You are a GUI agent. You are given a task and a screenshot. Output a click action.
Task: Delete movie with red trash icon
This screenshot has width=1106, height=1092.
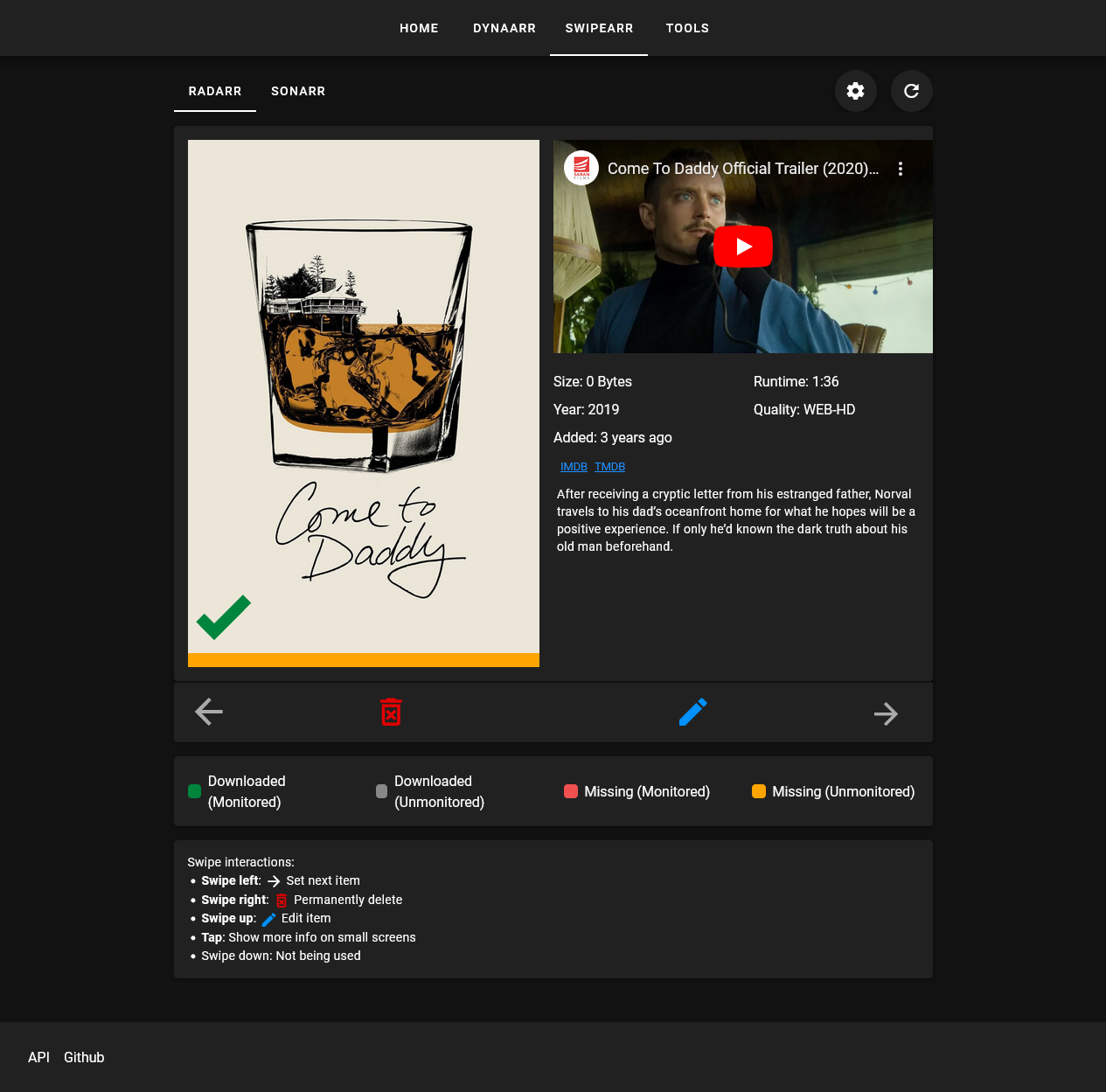pos(391,712)
